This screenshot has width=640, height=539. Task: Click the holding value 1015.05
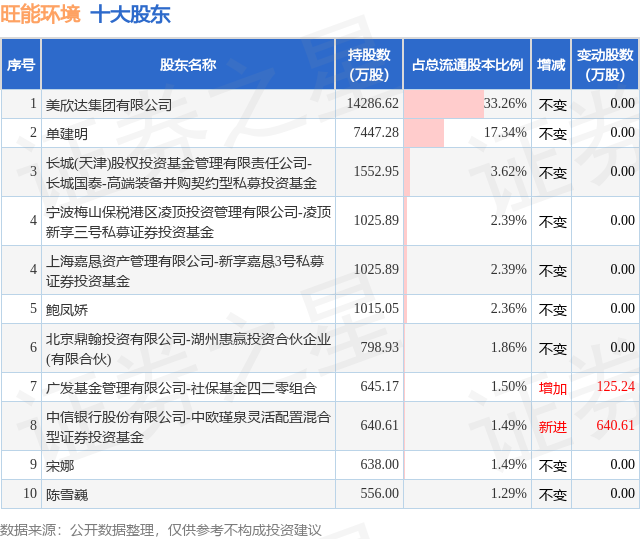(x=376, y=308)
